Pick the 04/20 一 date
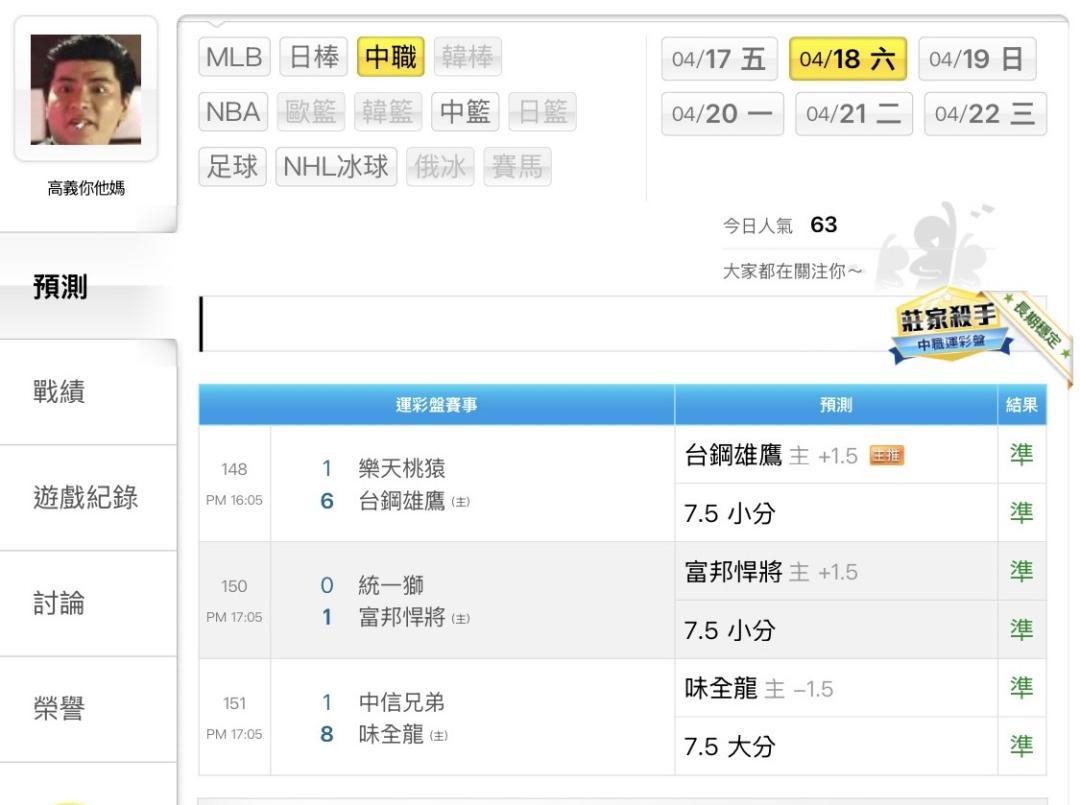 (722, 113)
